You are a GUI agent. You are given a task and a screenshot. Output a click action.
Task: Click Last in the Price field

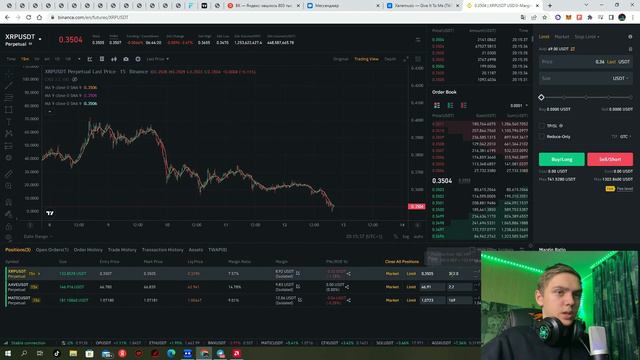611,62
